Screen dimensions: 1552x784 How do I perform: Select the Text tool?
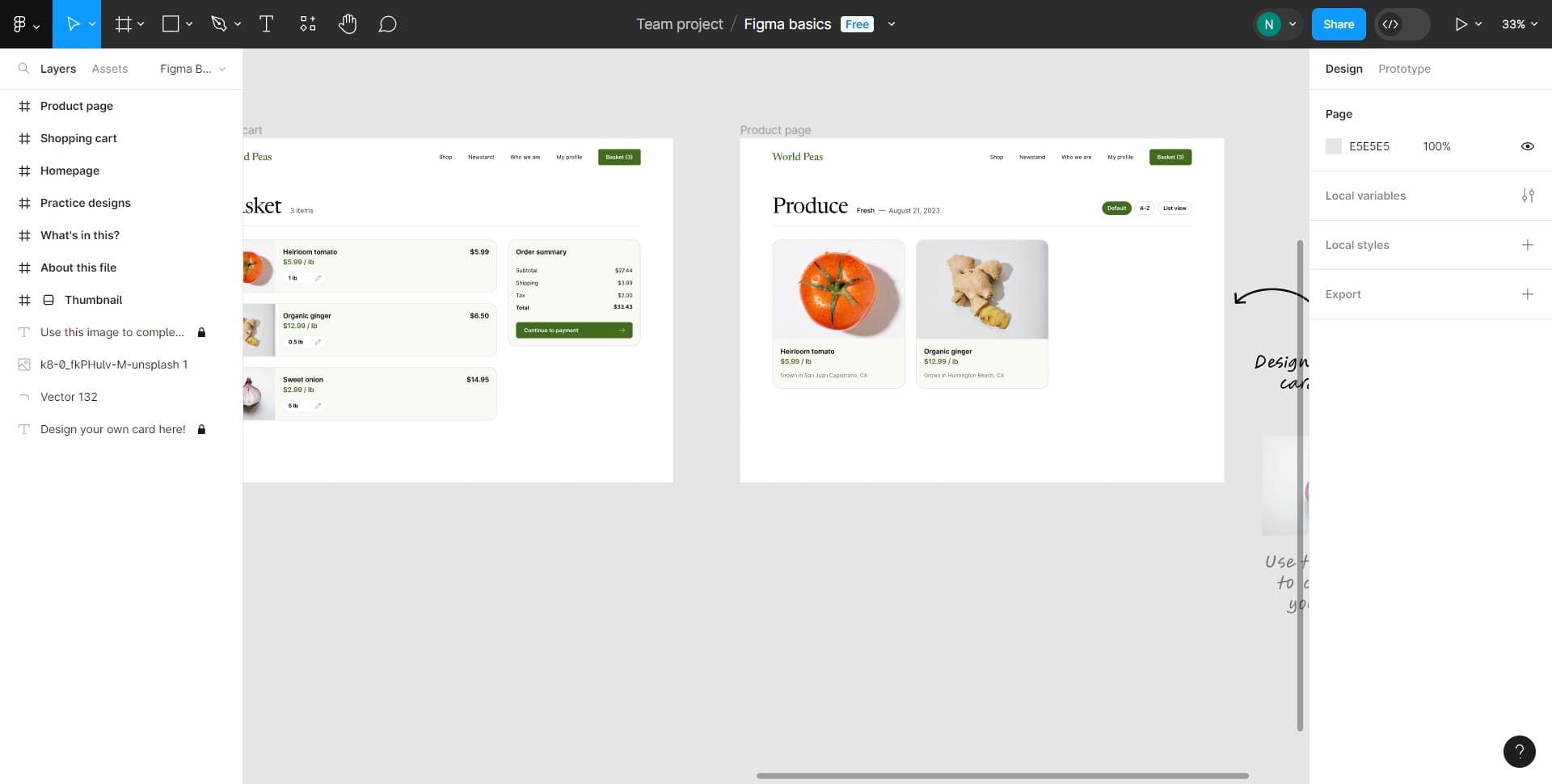(266, 24)
